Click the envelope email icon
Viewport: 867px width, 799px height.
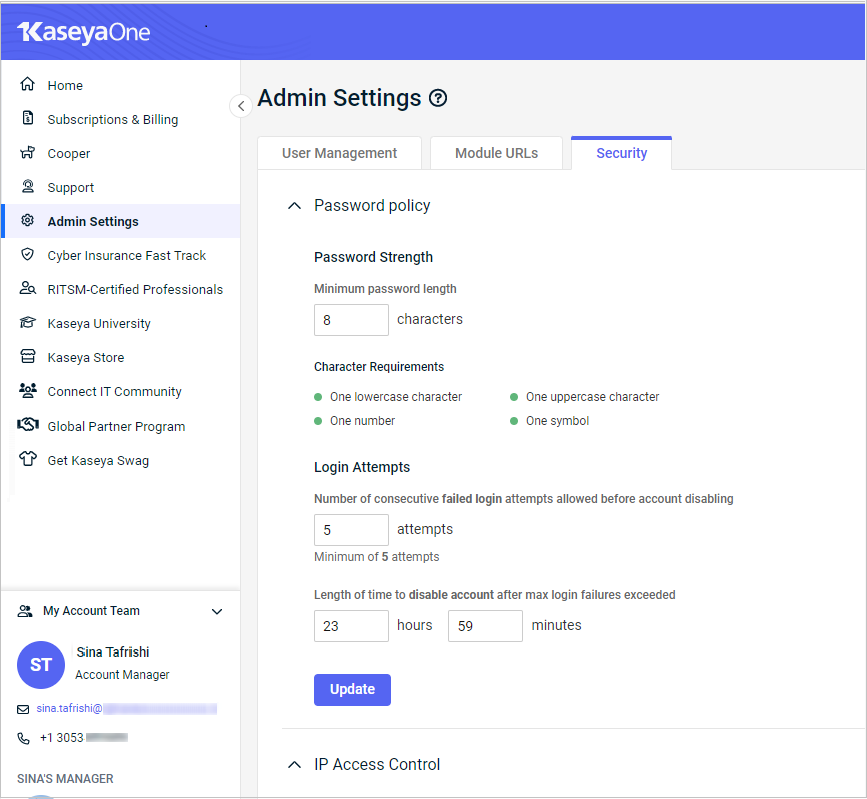(x=23, y=709)
